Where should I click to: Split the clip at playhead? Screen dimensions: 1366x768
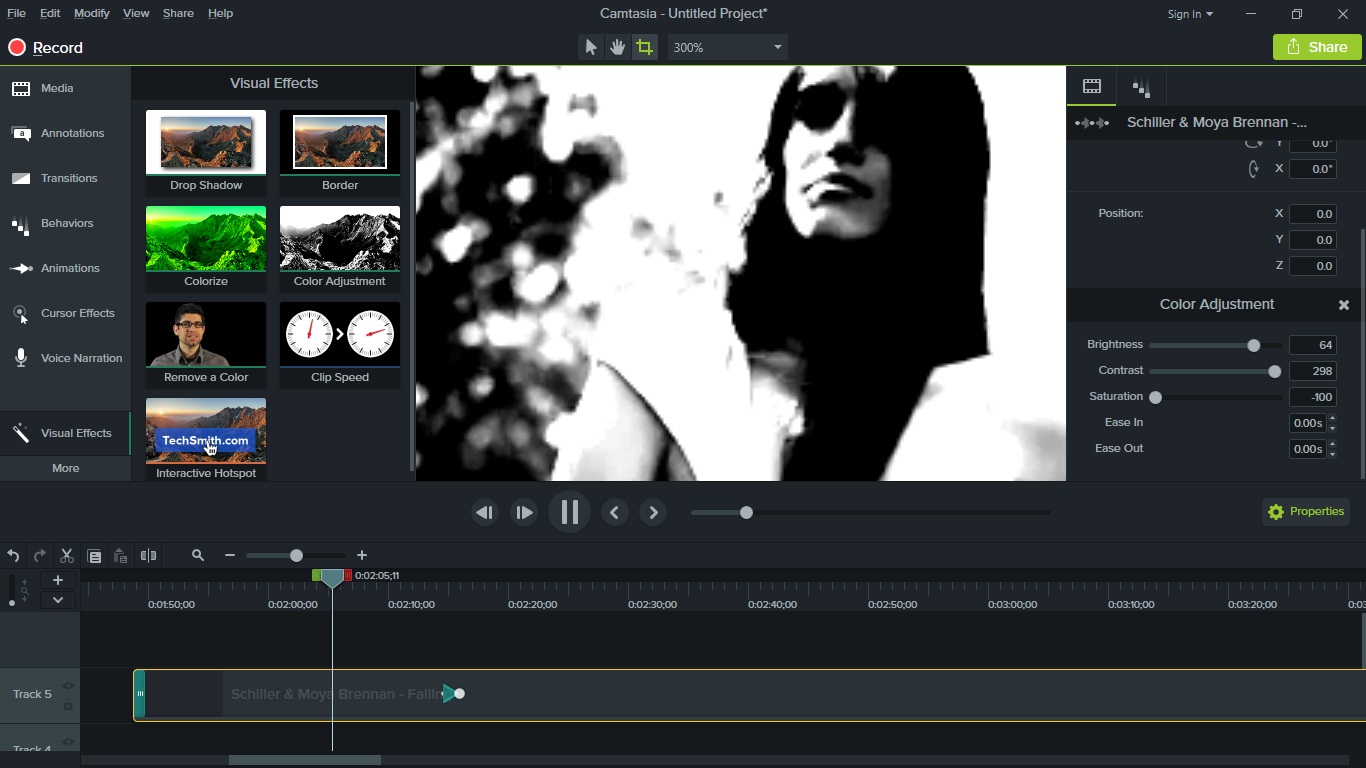[x=148, y=556]
